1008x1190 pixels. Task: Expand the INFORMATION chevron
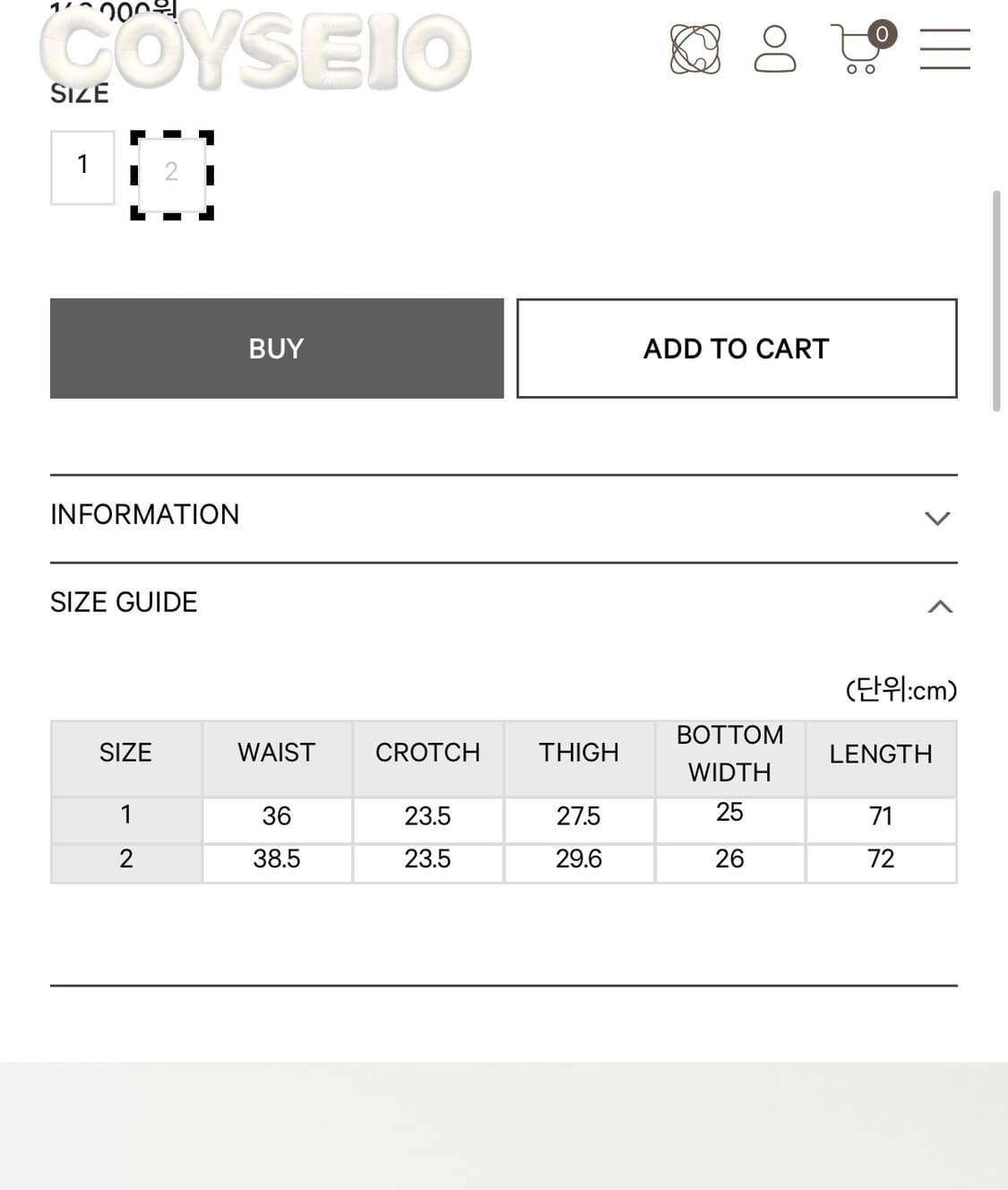tap(937, 518)
